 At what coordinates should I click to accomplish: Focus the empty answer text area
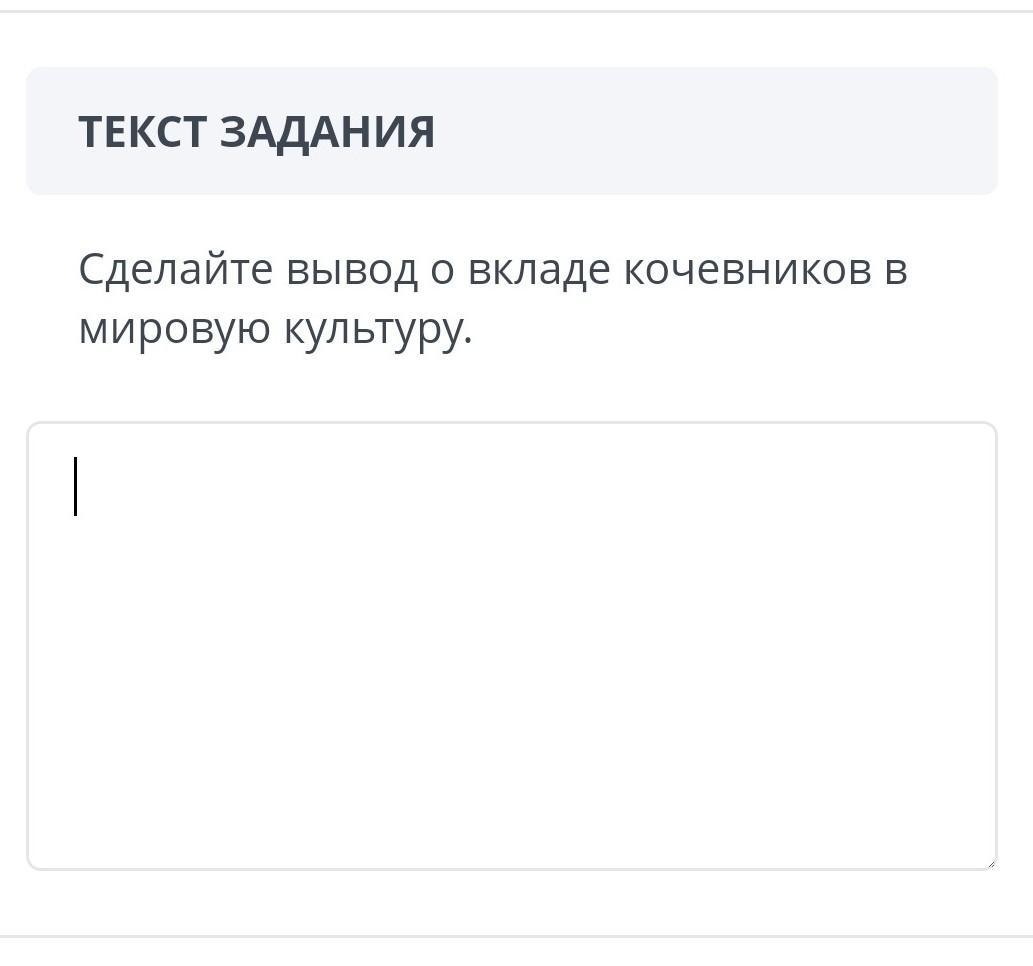(x=512, y=646)
